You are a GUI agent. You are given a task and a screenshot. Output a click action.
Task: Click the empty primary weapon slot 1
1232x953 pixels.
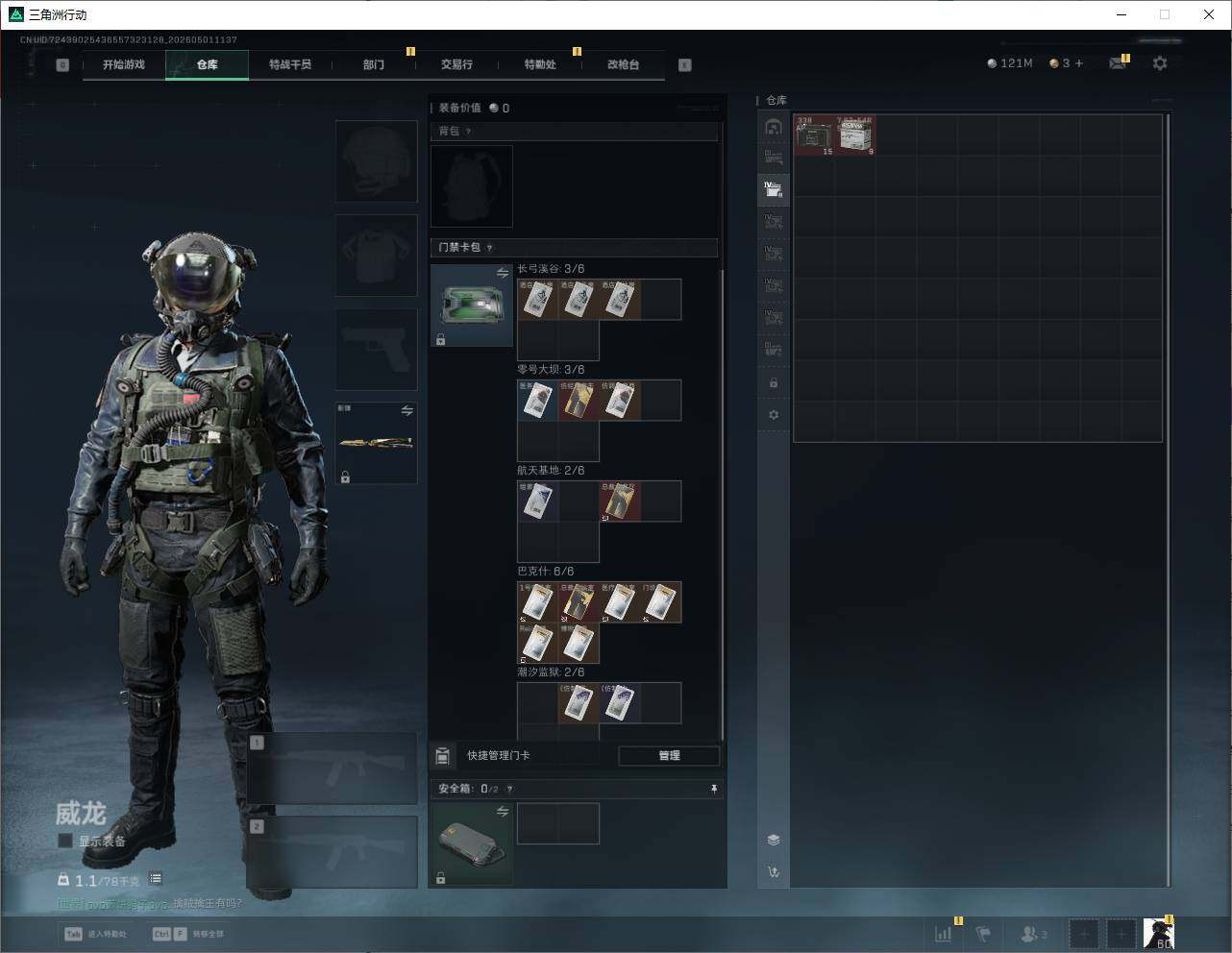(333, 769)
